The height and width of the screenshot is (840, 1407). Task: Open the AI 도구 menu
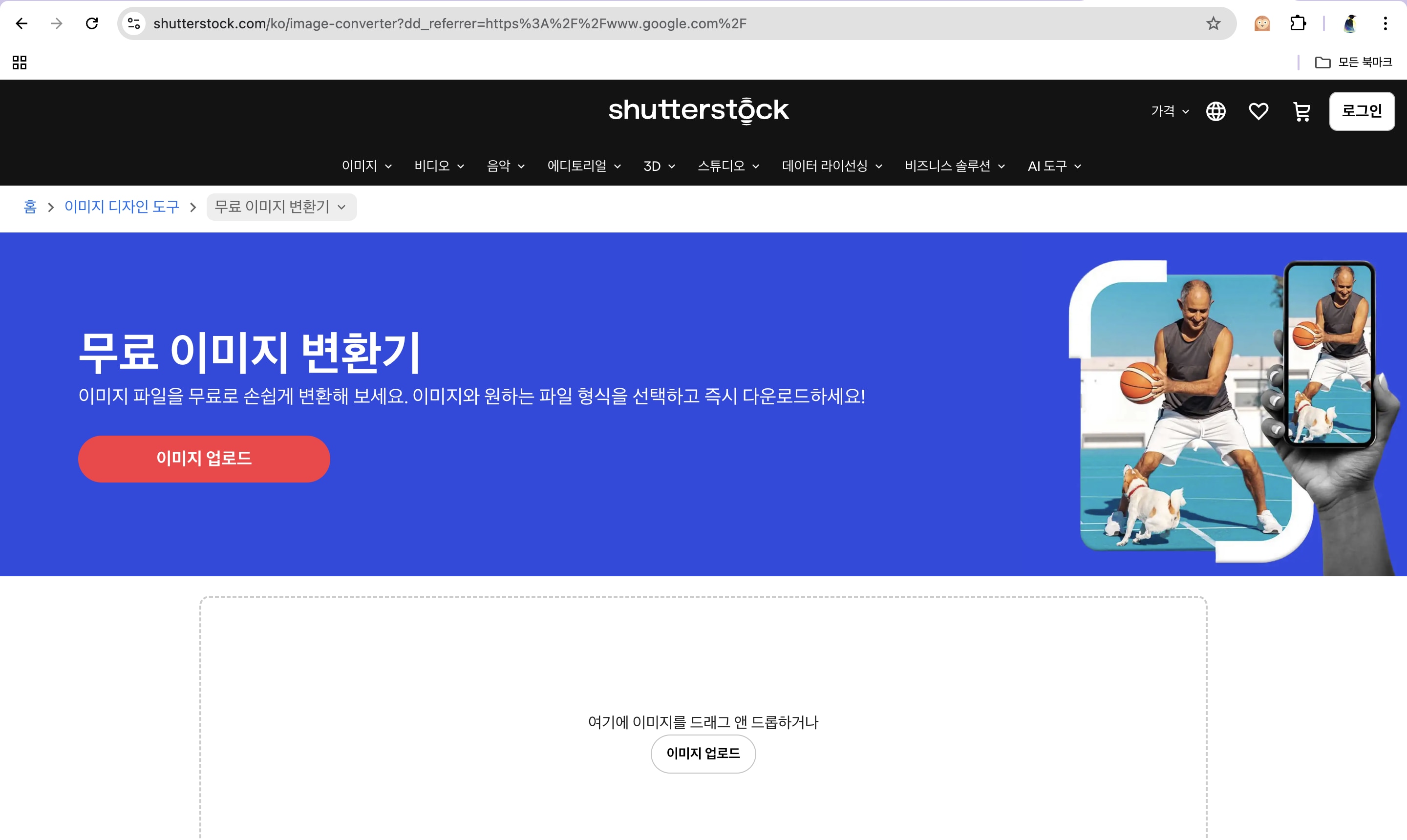pos(1054,167)
